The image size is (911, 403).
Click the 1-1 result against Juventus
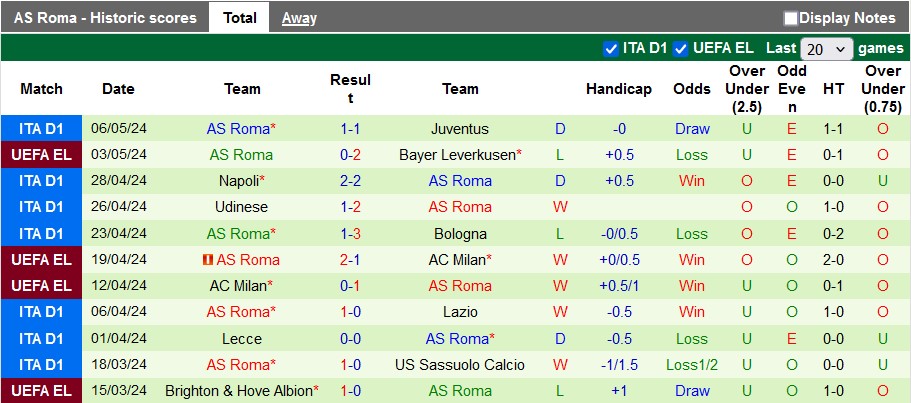(350, 129)
